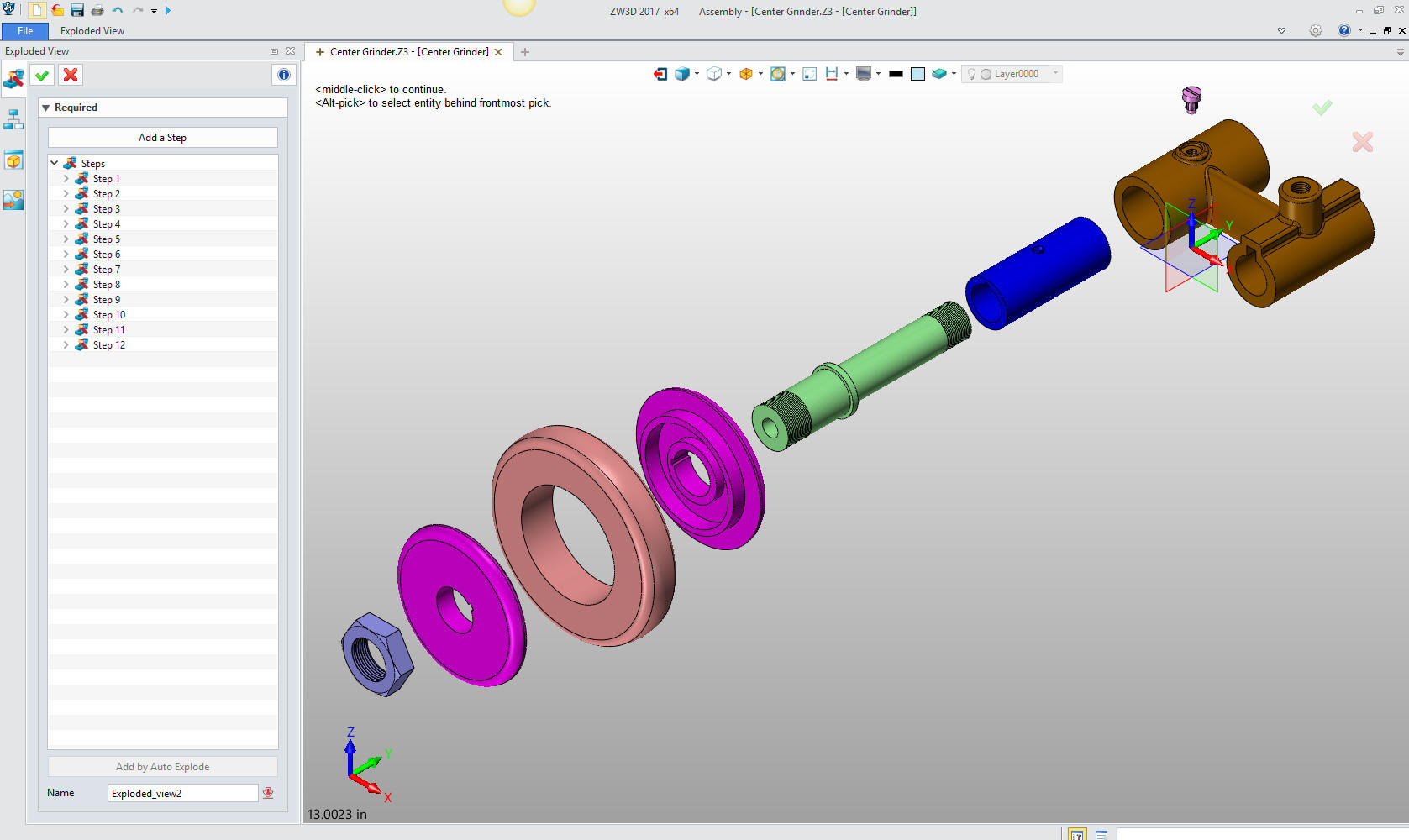
Task: Click the Undo arrow icon
Action: (x=118, y=11)
